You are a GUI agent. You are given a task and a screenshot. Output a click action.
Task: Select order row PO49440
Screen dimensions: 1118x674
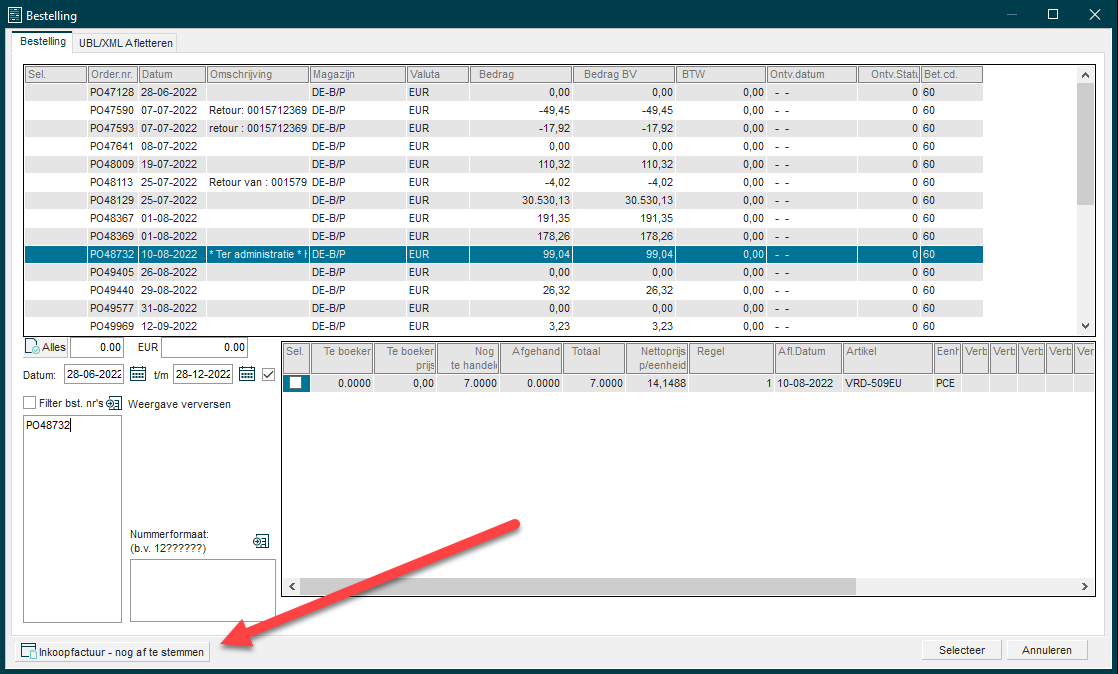coord(503,290)
